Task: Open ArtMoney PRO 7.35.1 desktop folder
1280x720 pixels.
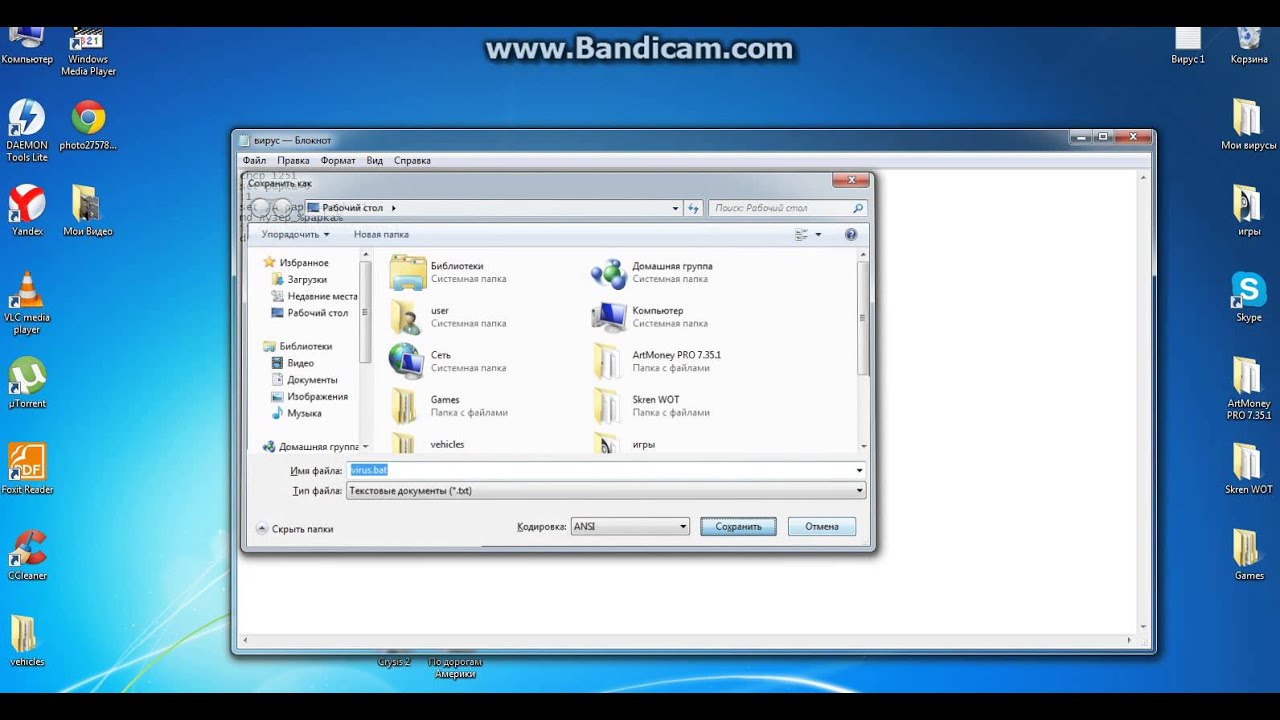Action: click(x=1248, y=389)
